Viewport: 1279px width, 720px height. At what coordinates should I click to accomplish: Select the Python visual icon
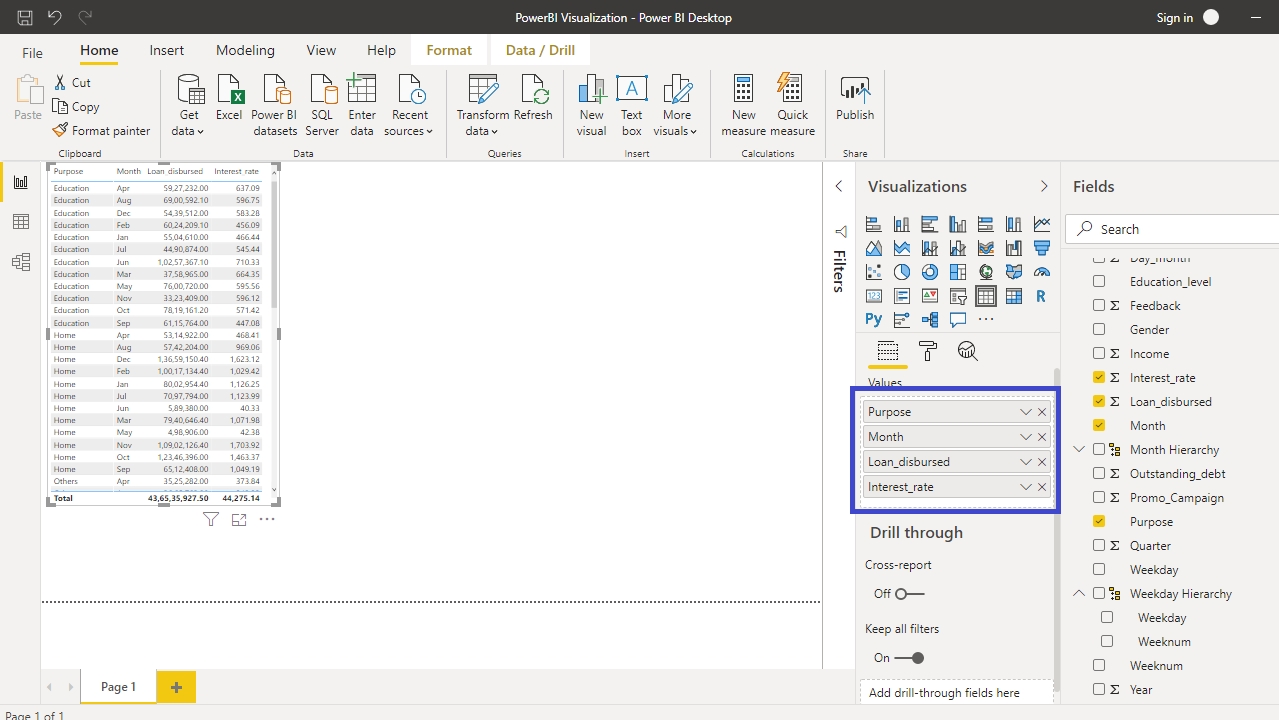(x=874, y=320)
